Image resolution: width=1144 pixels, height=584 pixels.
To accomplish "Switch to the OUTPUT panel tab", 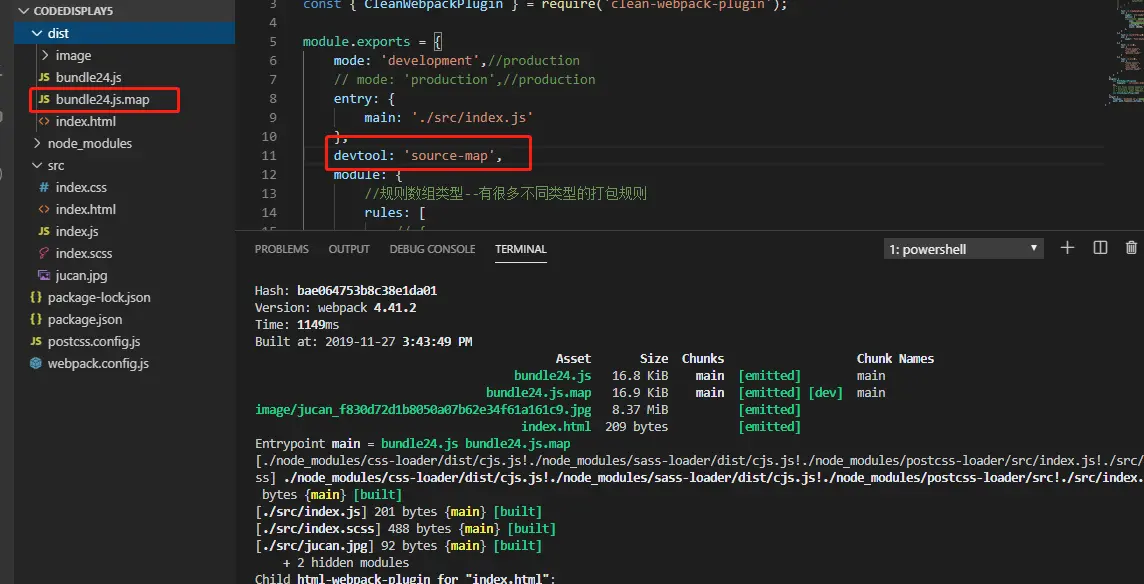I will 349,249.
